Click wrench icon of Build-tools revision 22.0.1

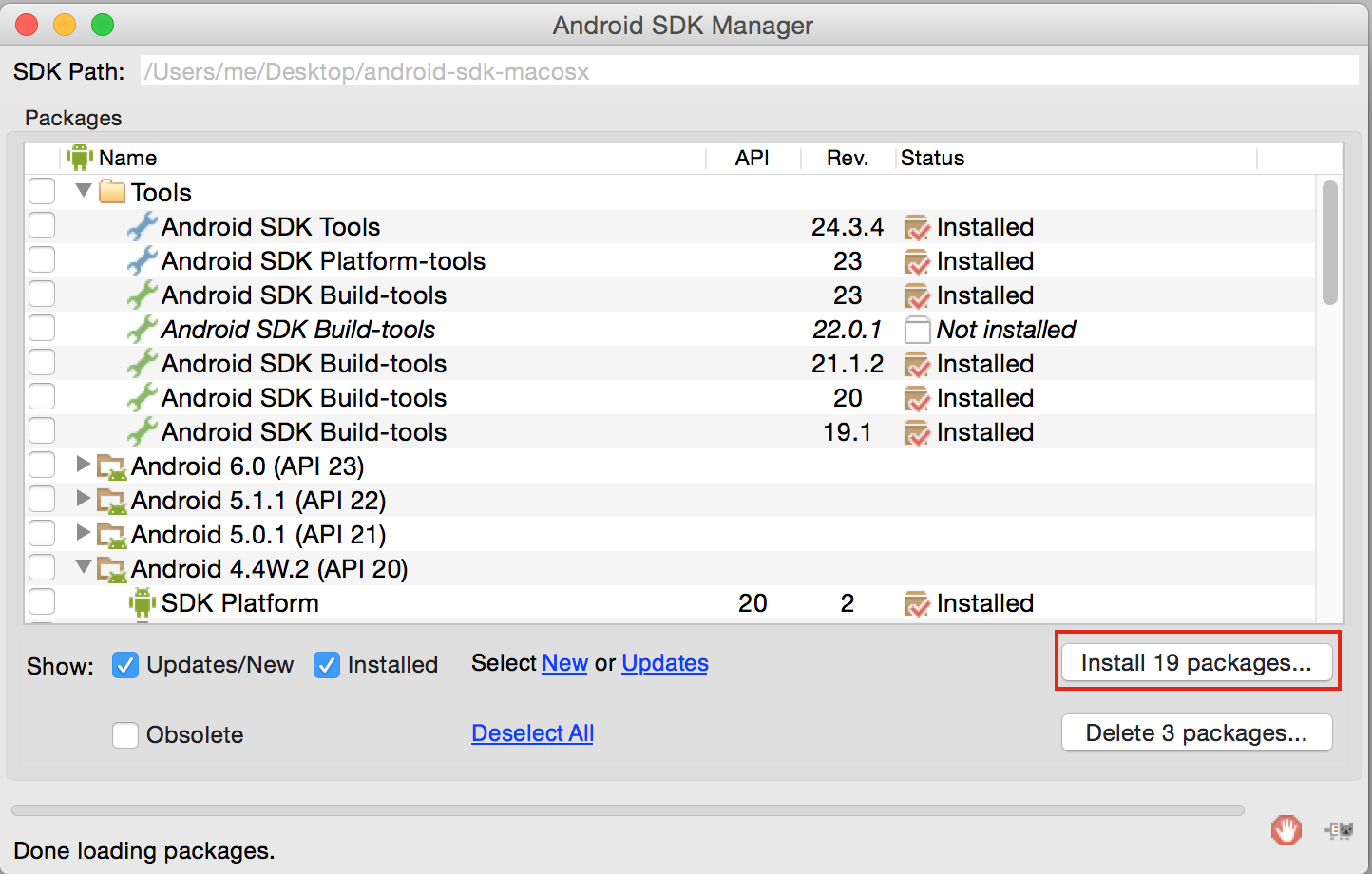pos(142,329)
